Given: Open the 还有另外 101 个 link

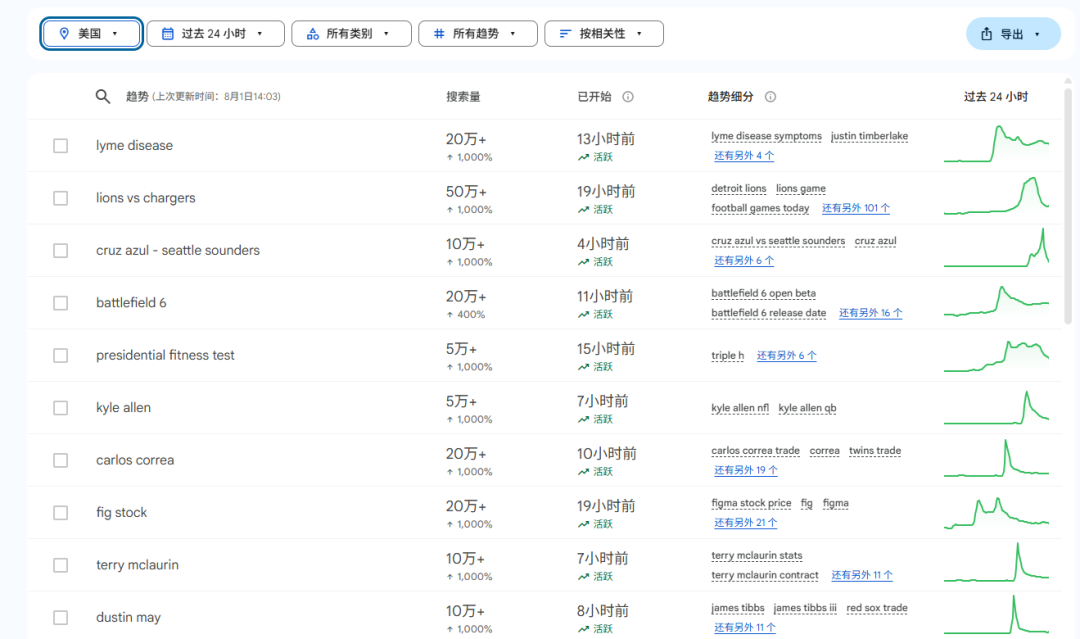Looking at the screenshot, I should point(856,208).
